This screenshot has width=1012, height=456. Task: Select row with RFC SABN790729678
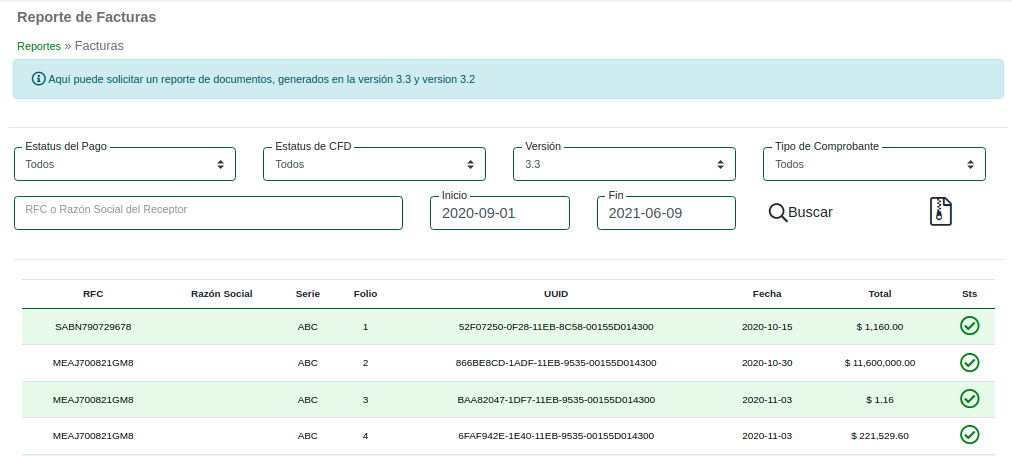click(x=93, y=327)
